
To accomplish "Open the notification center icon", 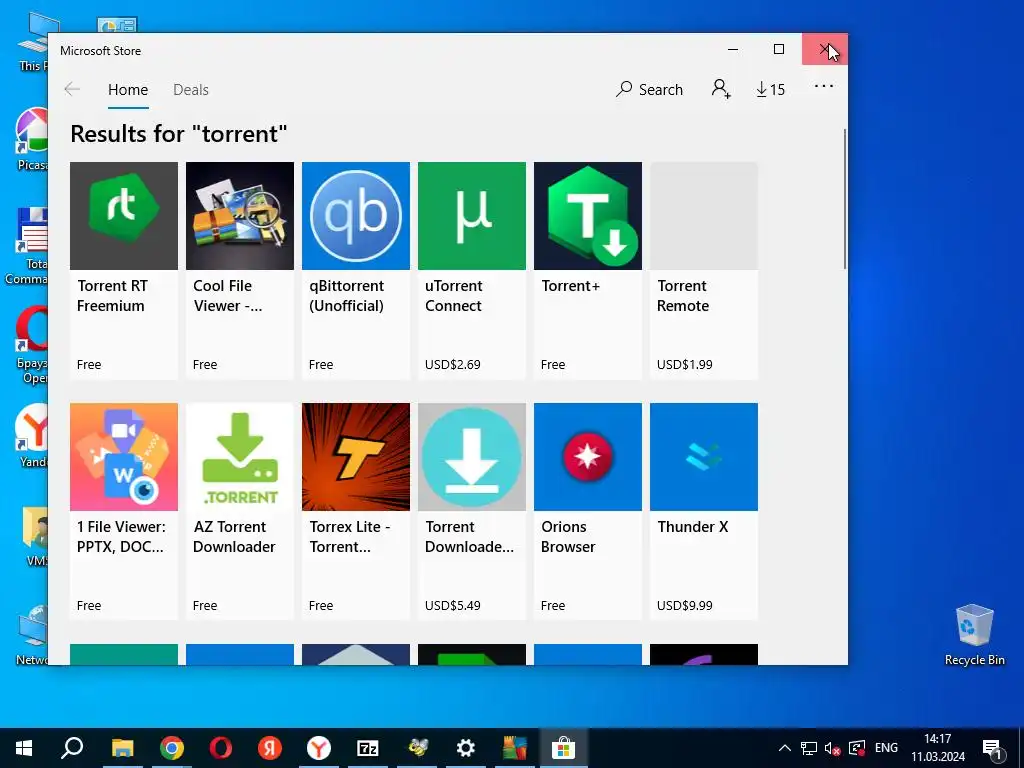I will tap(992, 748).
